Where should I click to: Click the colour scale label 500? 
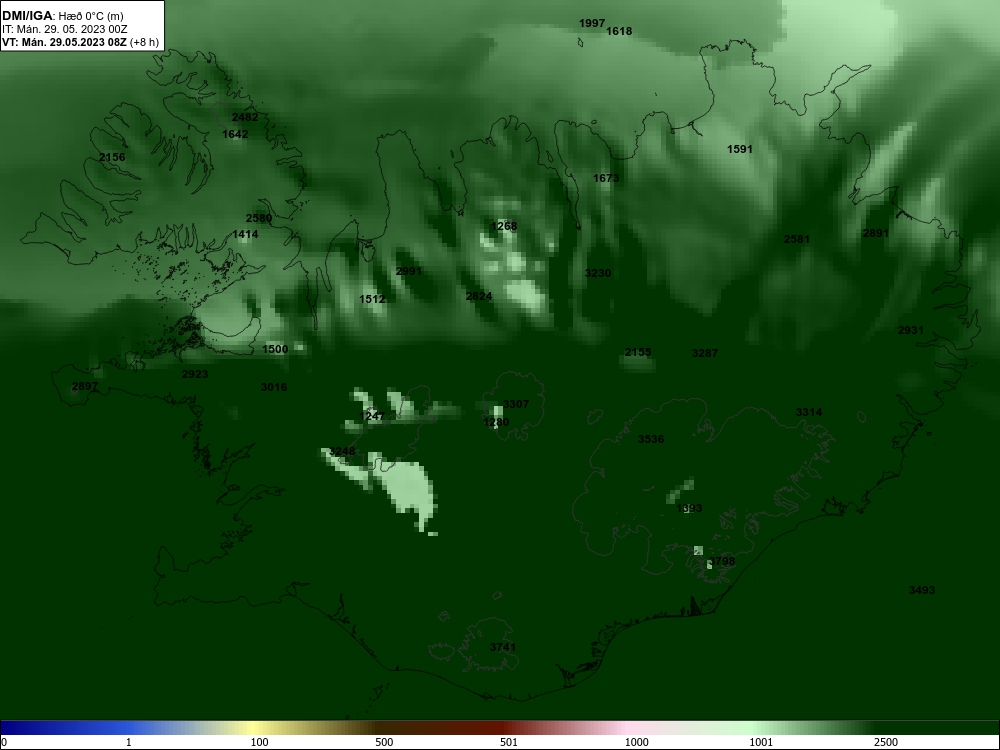[384, 742]
